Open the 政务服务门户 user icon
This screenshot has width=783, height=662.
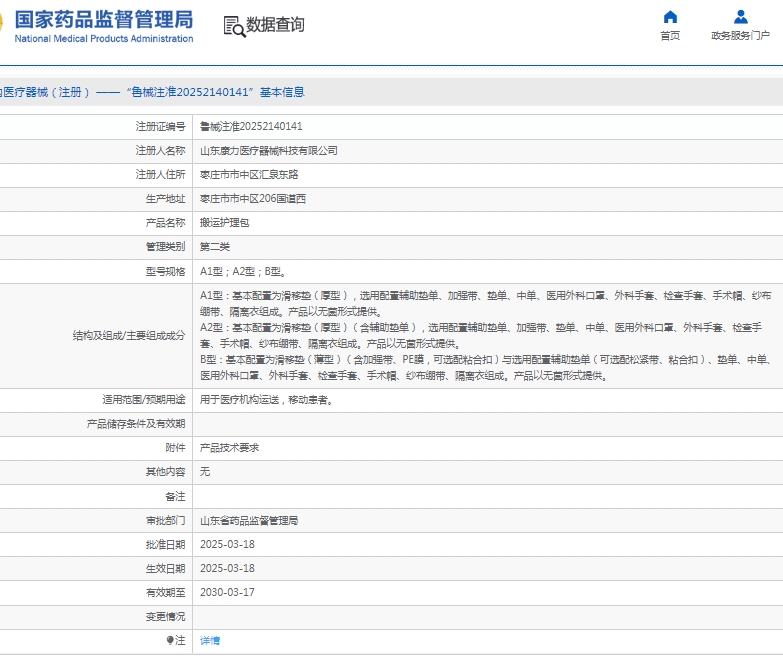pyautogui.click(x=741, y=17)
